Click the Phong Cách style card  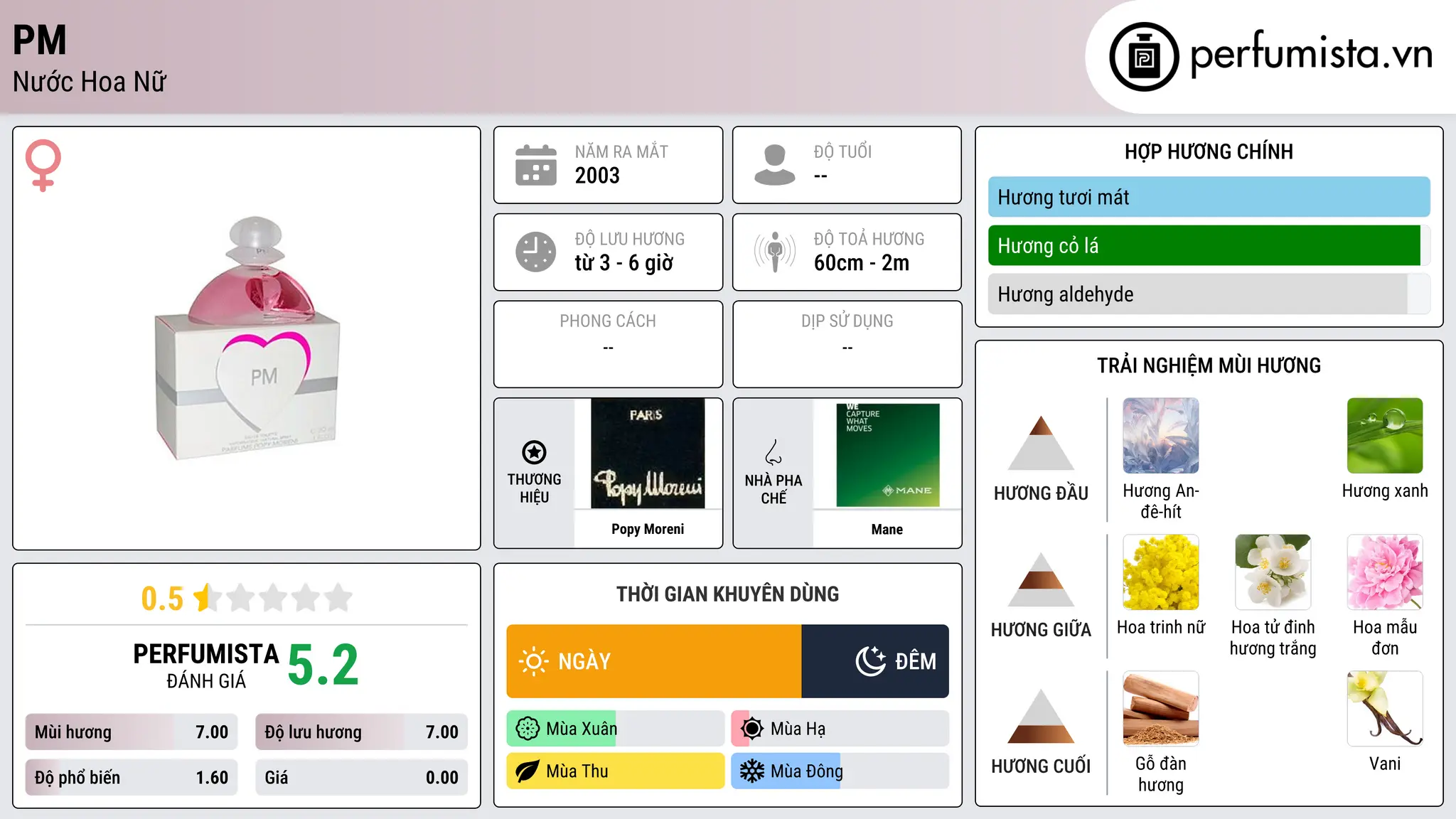(x=608, y=344)
